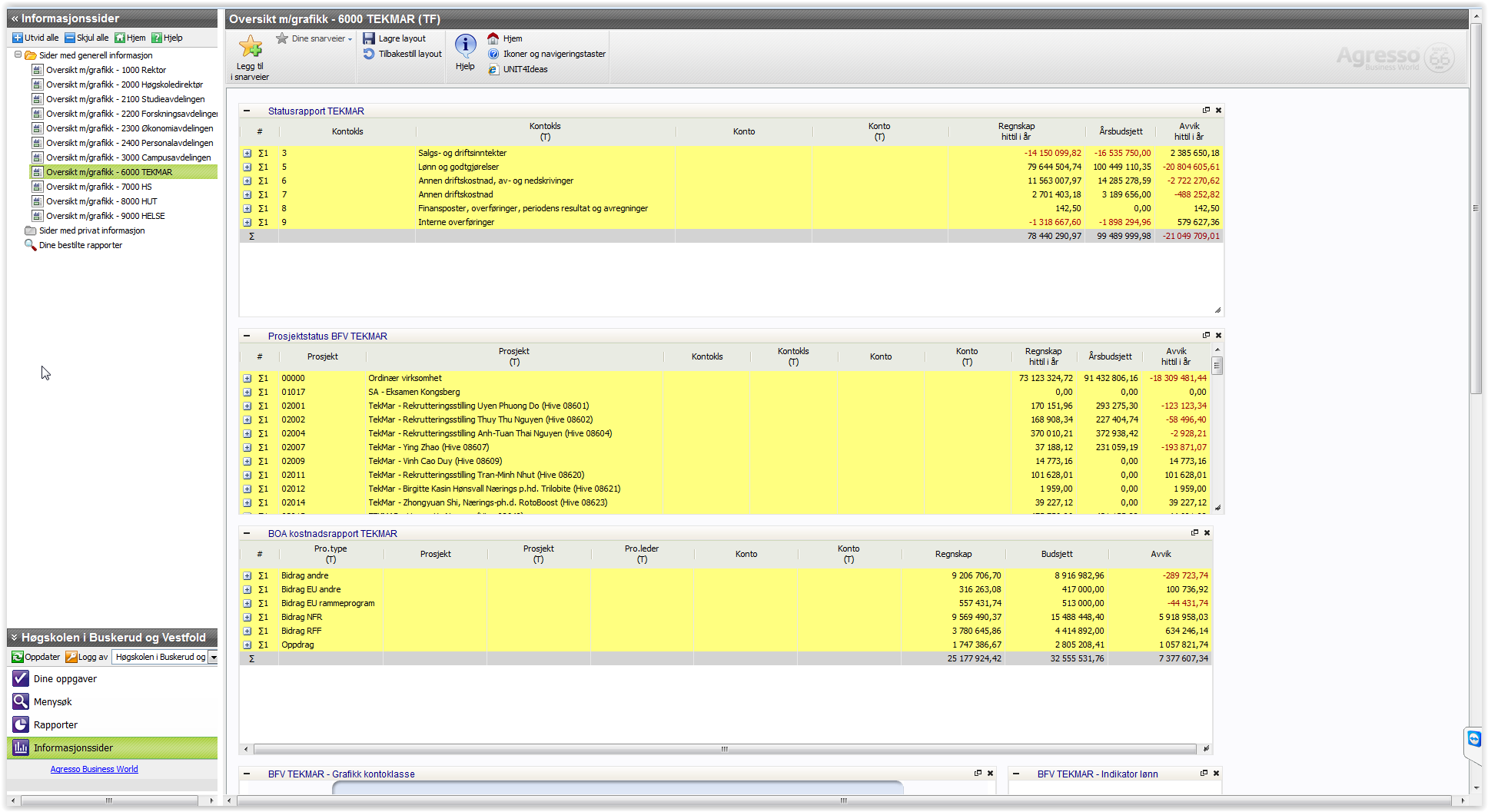Screen dimensions: 1488x812
Task: Click the sum value 78 440 290,97
Action: (x=1054, y=236)
